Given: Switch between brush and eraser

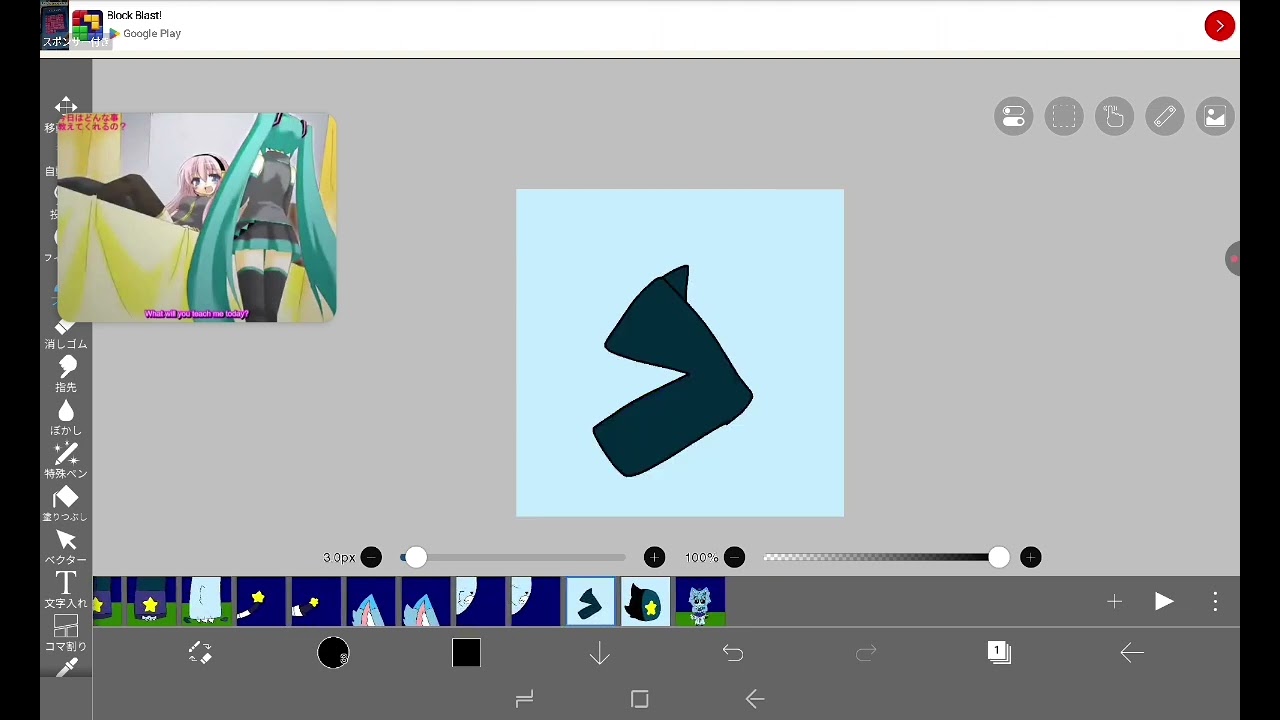Looking at the screenshot, I should [200, 653].
